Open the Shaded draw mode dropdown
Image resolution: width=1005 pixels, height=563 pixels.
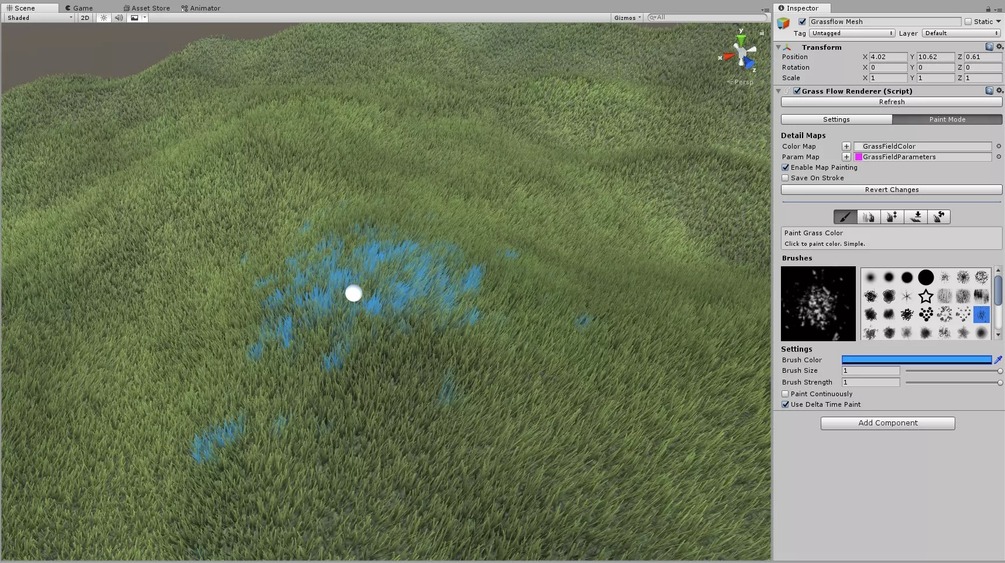[x=40, y=18]
